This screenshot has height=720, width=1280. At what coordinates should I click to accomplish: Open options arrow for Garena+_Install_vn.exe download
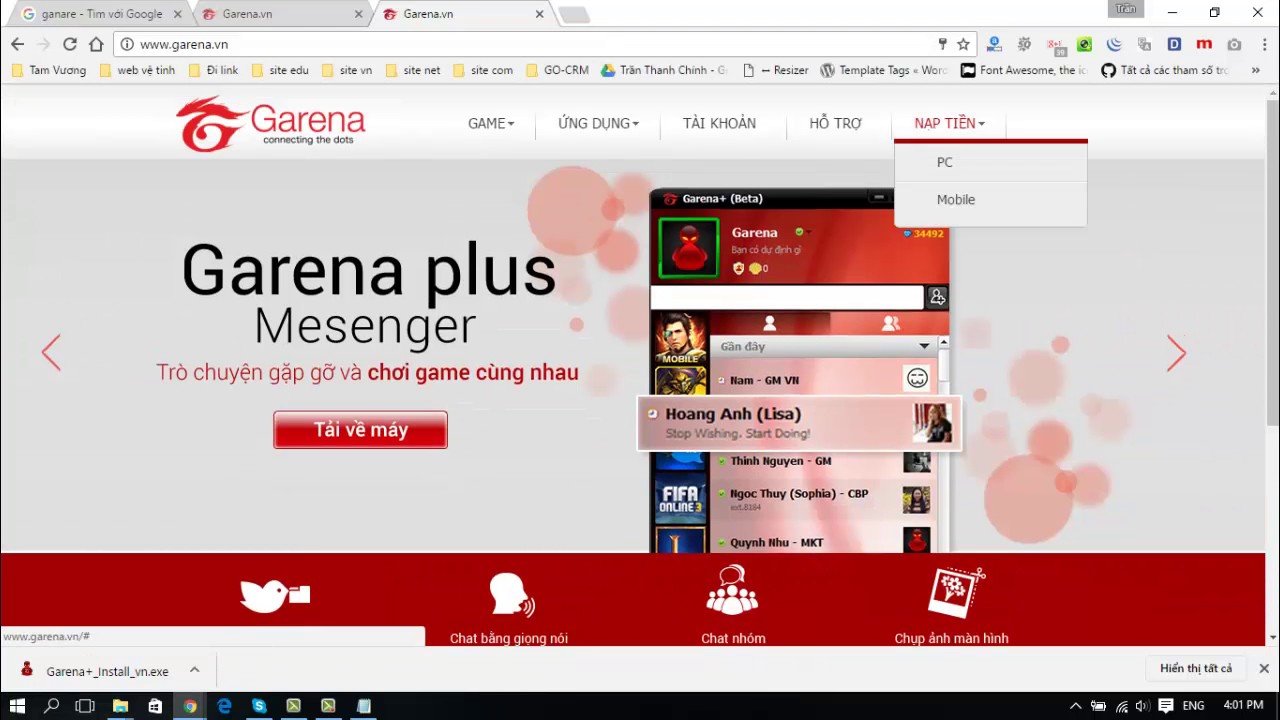tap(194, 670)
